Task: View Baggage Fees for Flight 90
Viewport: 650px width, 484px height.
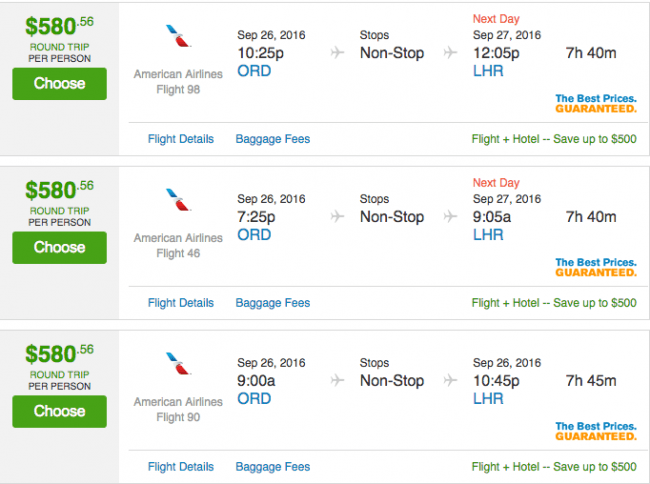Action: click(273, 467)
